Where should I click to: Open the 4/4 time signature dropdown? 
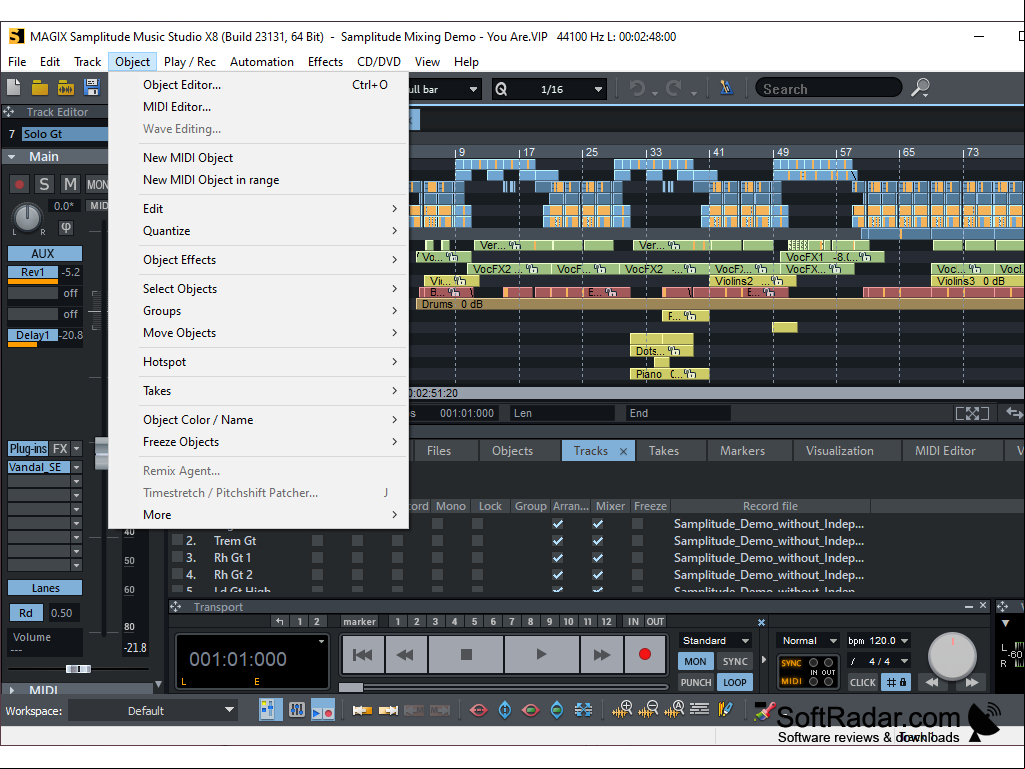[877, 661]
